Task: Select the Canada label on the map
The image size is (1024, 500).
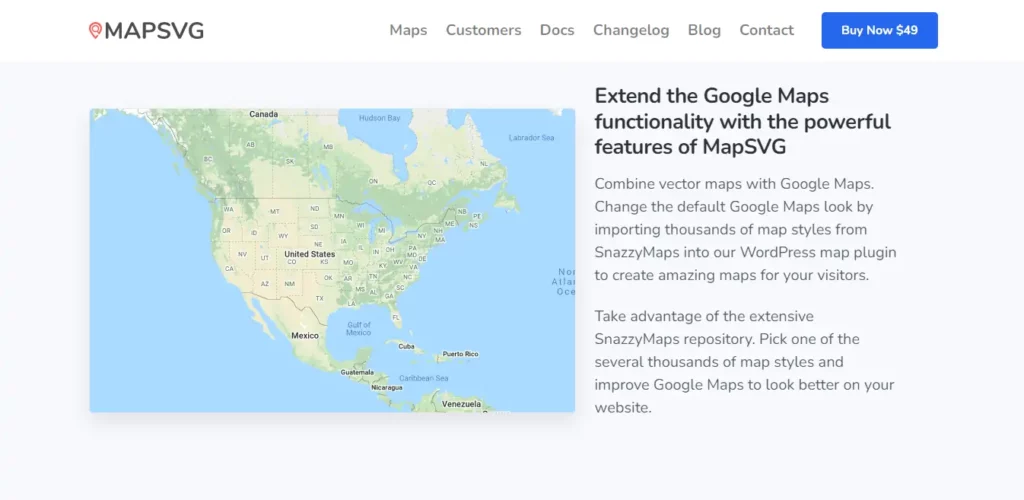Action: pos(263,114)
